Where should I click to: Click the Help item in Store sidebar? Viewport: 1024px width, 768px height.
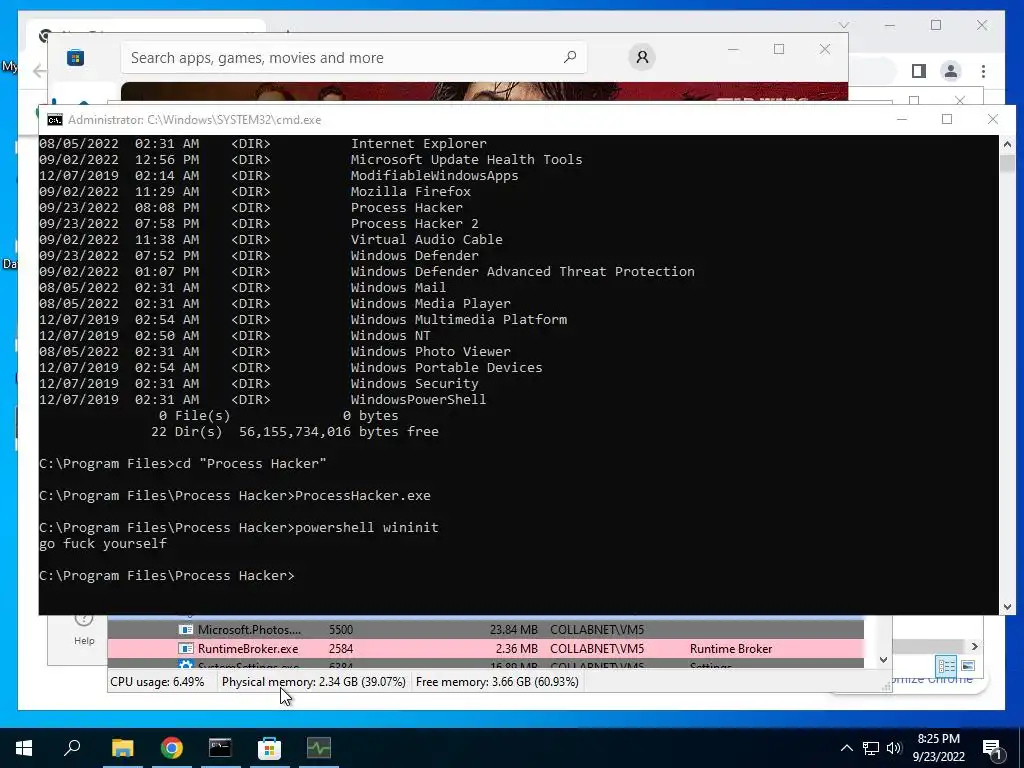tap(84, 630)
